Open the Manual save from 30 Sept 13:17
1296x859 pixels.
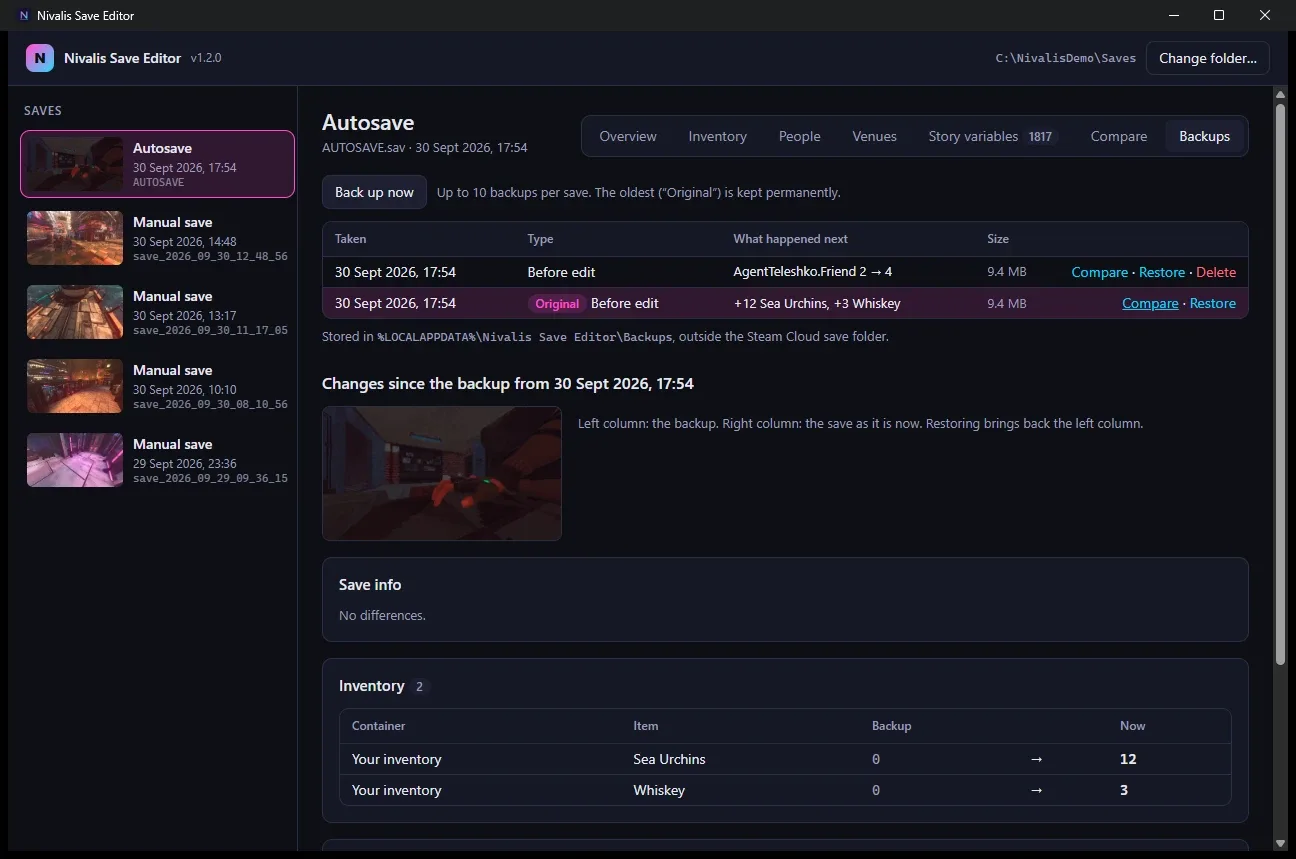point(158,312)
